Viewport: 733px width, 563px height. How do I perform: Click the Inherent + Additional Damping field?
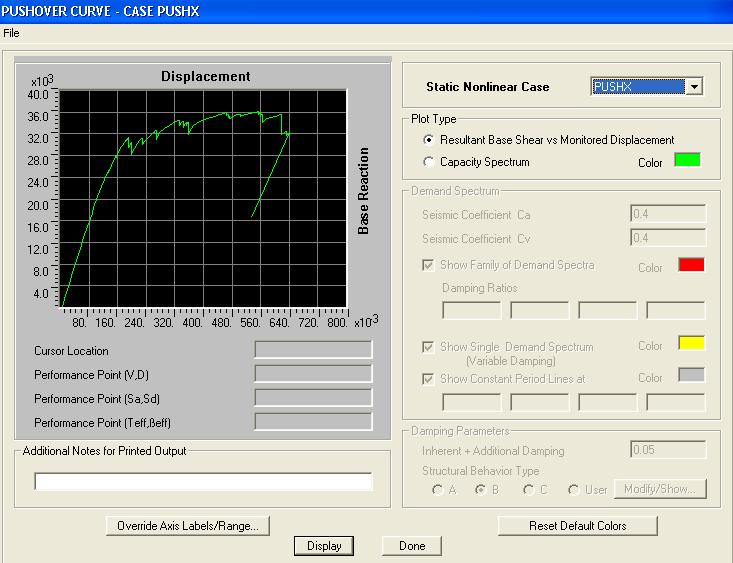pyautogui.click(x=668, y=450)
